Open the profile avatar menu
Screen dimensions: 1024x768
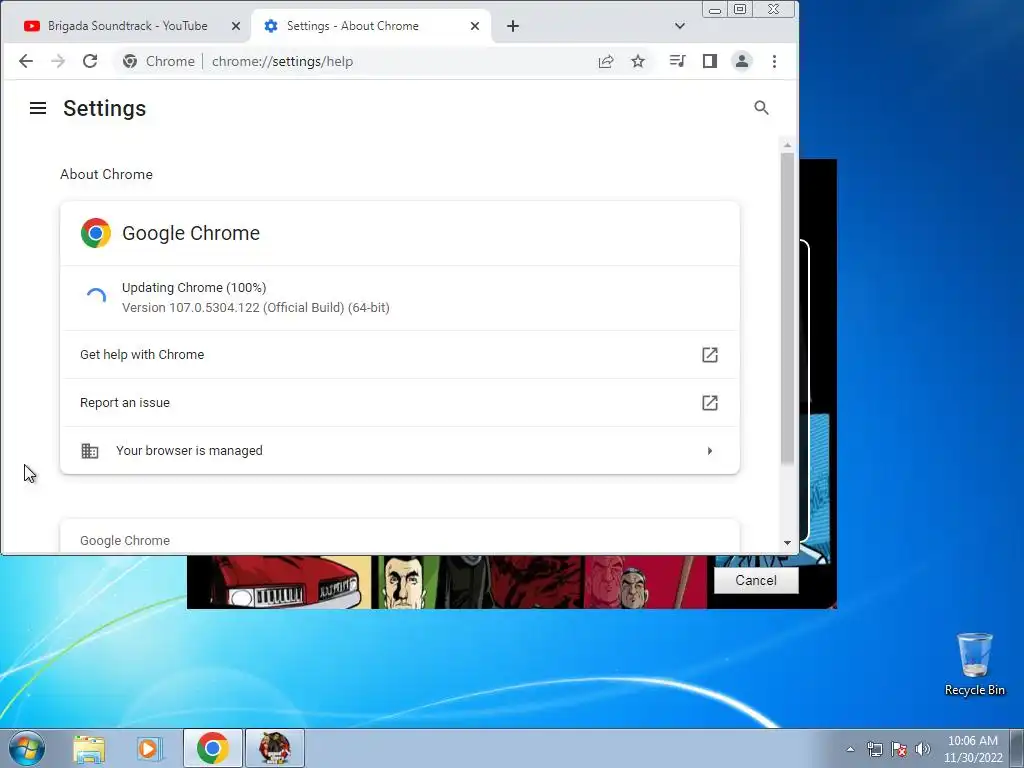pos(742,61)
